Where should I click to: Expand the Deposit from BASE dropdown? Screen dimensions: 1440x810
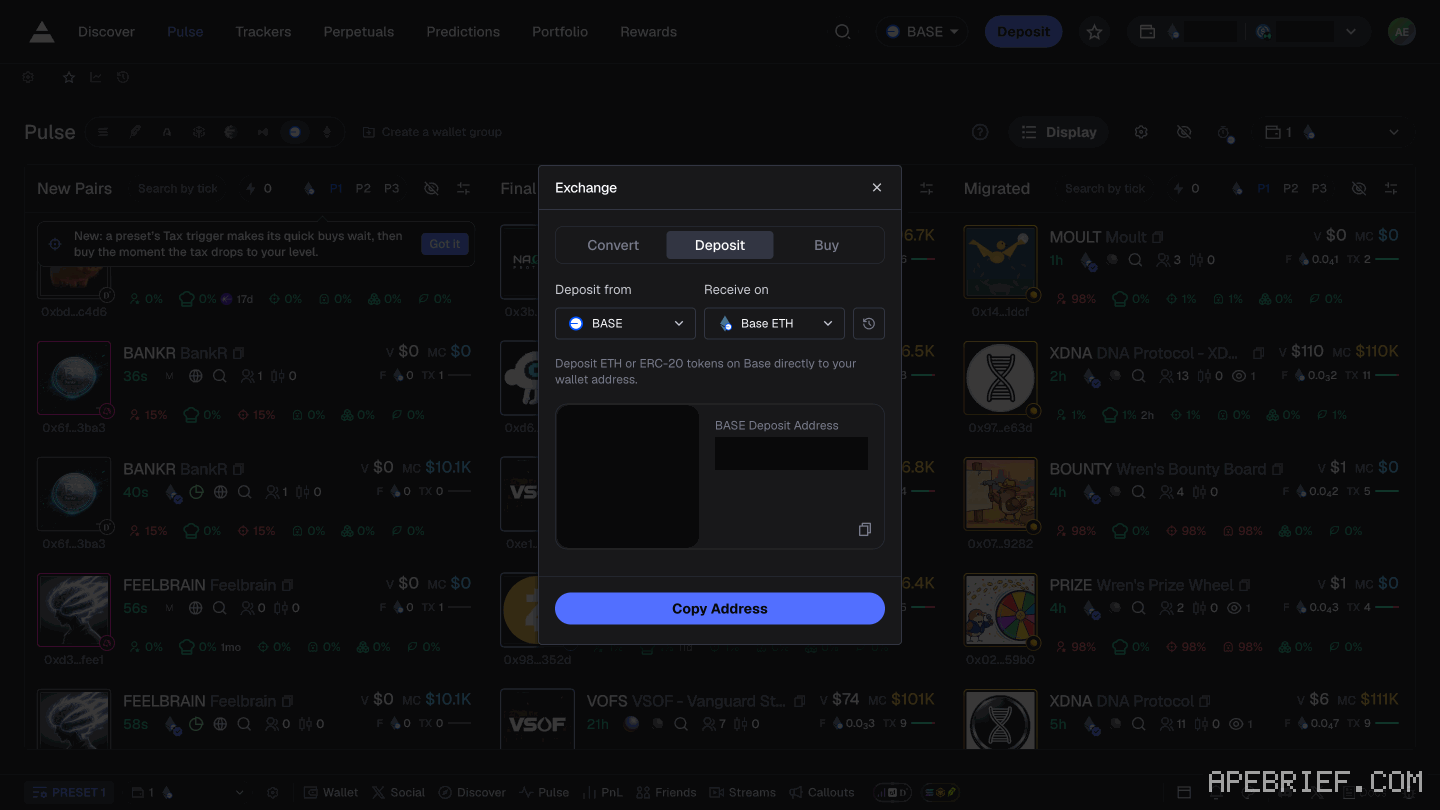pyautogui.click(x=625, y=323)
